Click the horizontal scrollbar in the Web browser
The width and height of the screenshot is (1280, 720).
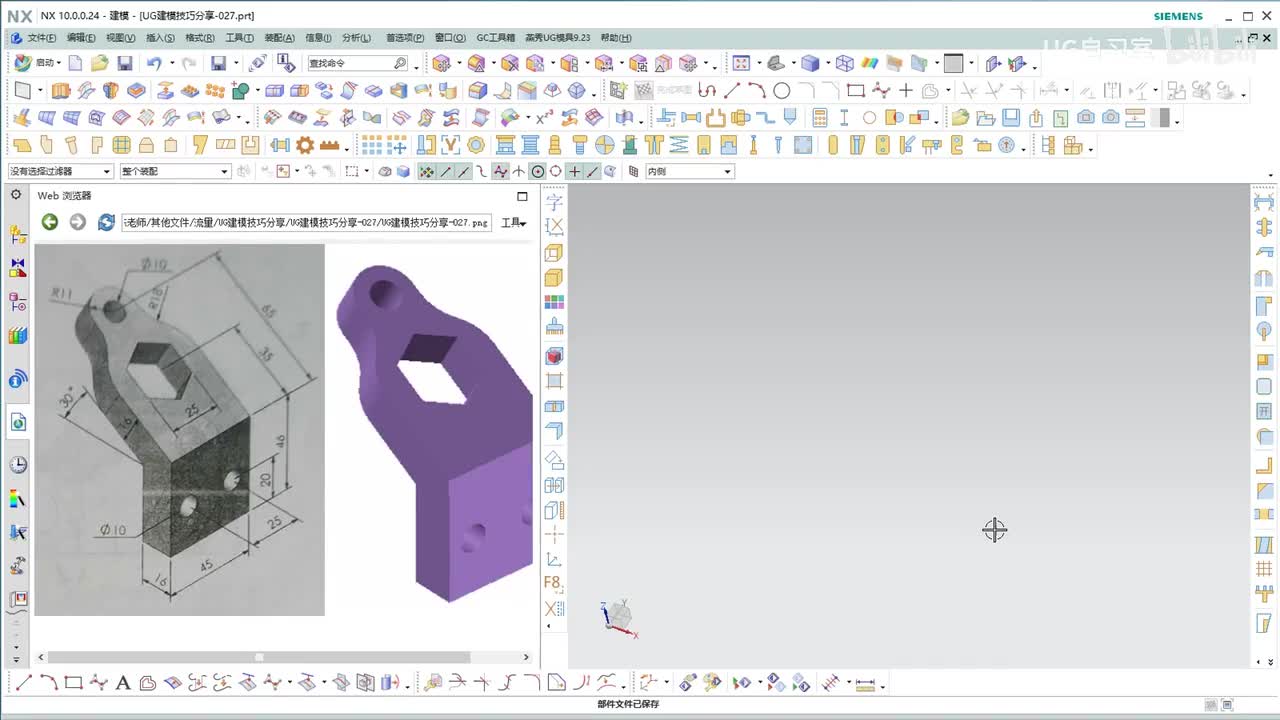point(259,657)
